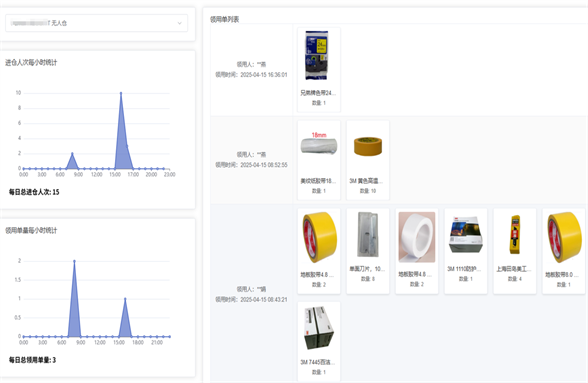Viewport: 588px width, 383px height.
Task: Open the Shanghai Tajima utility knife image
Action: click(515, 234)
